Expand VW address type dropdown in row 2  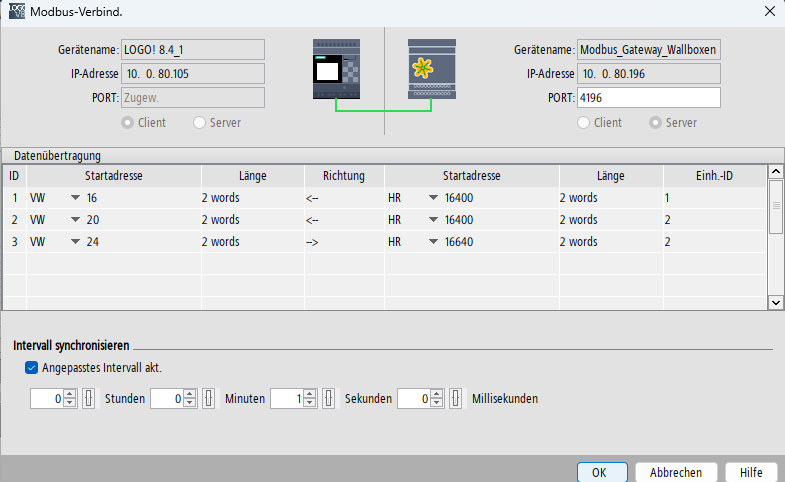click(x=75, y=220)
